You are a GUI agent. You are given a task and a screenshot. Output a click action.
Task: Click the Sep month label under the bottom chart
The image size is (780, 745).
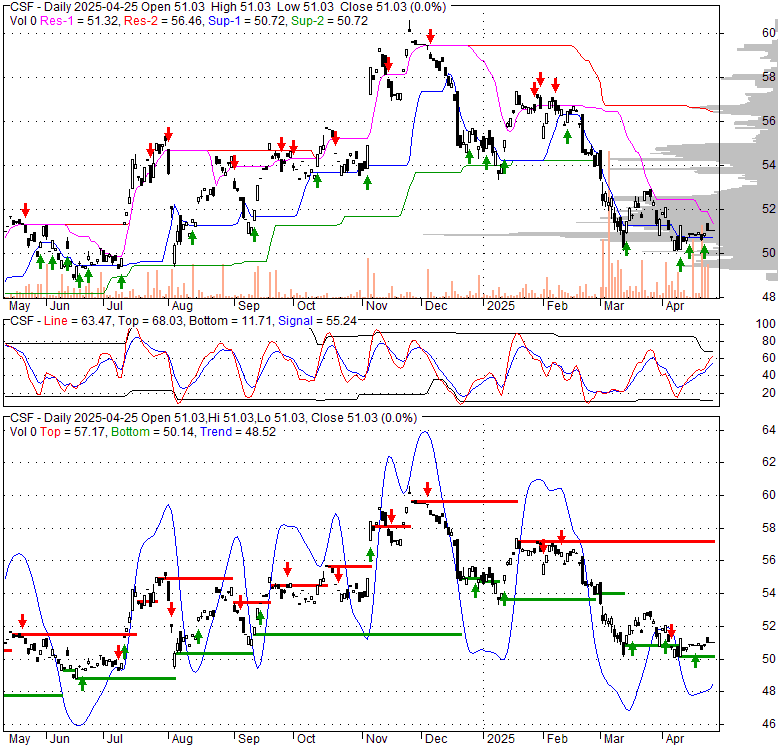(x=248, y=739)
